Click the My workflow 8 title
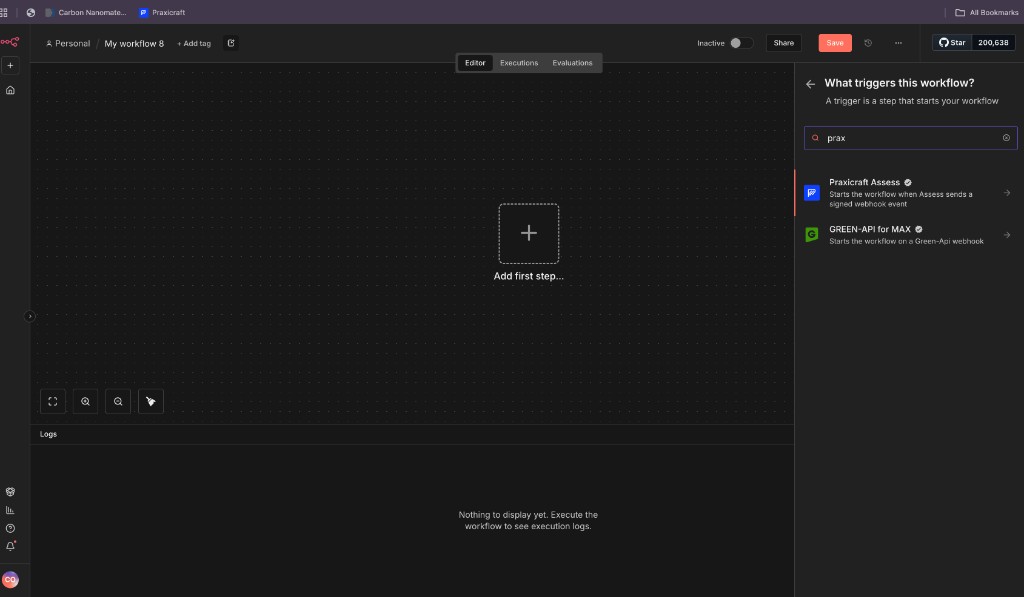1024x597 pixels. pyautogui.click(x=134, y=44)
